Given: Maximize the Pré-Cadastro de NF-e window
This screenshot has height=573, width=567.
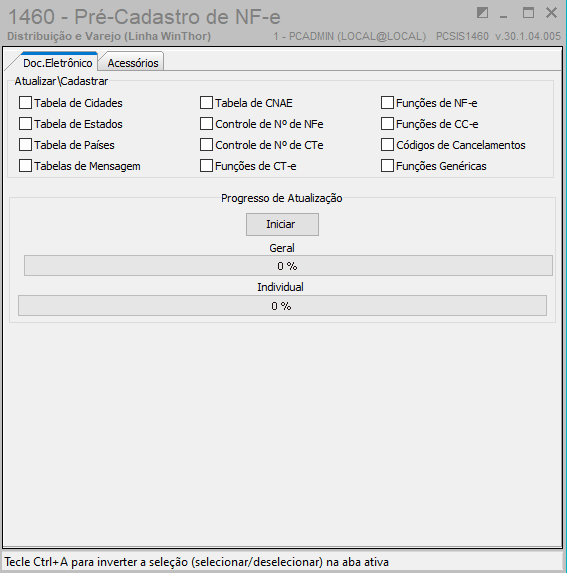Looking at the screenshot, I should coord(528,13).
